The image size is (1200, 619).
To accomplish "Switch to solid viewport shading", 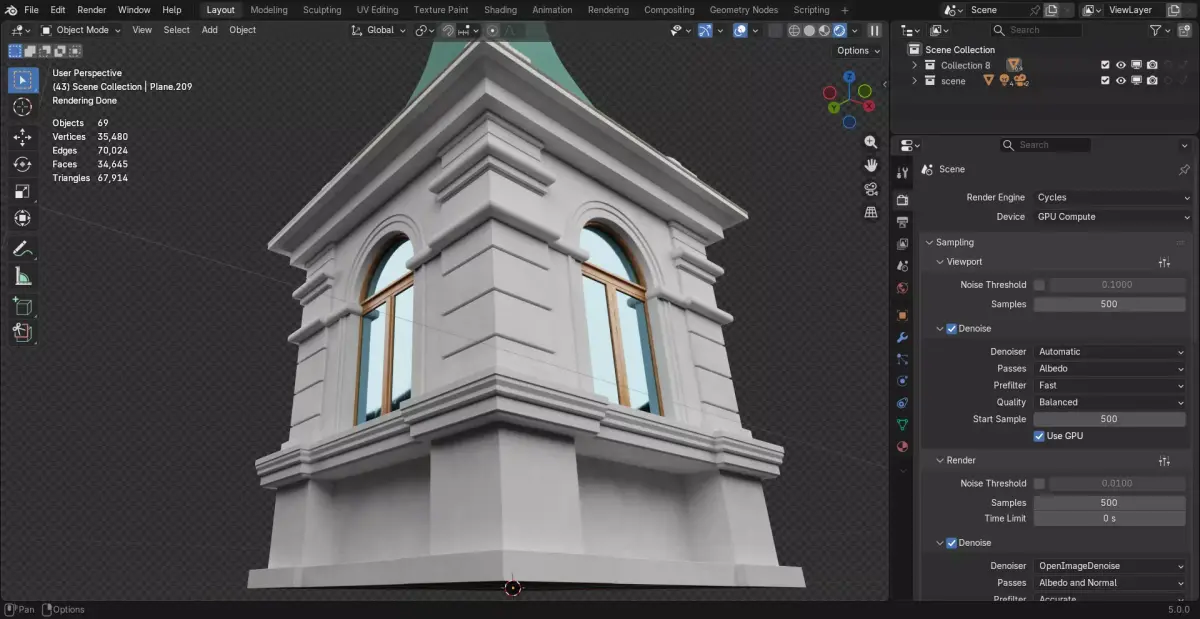I will [x=809, y=30].
